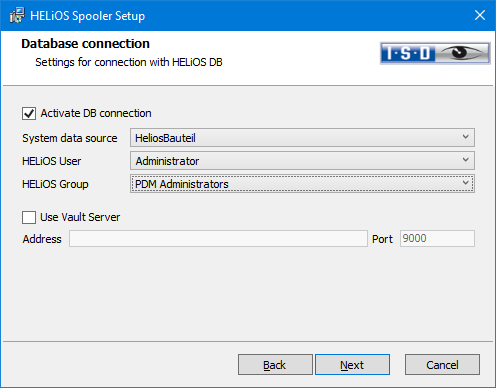Uncheck Activate DB connection checkbox
496x388 pixels.
click(x=29, y=113)
